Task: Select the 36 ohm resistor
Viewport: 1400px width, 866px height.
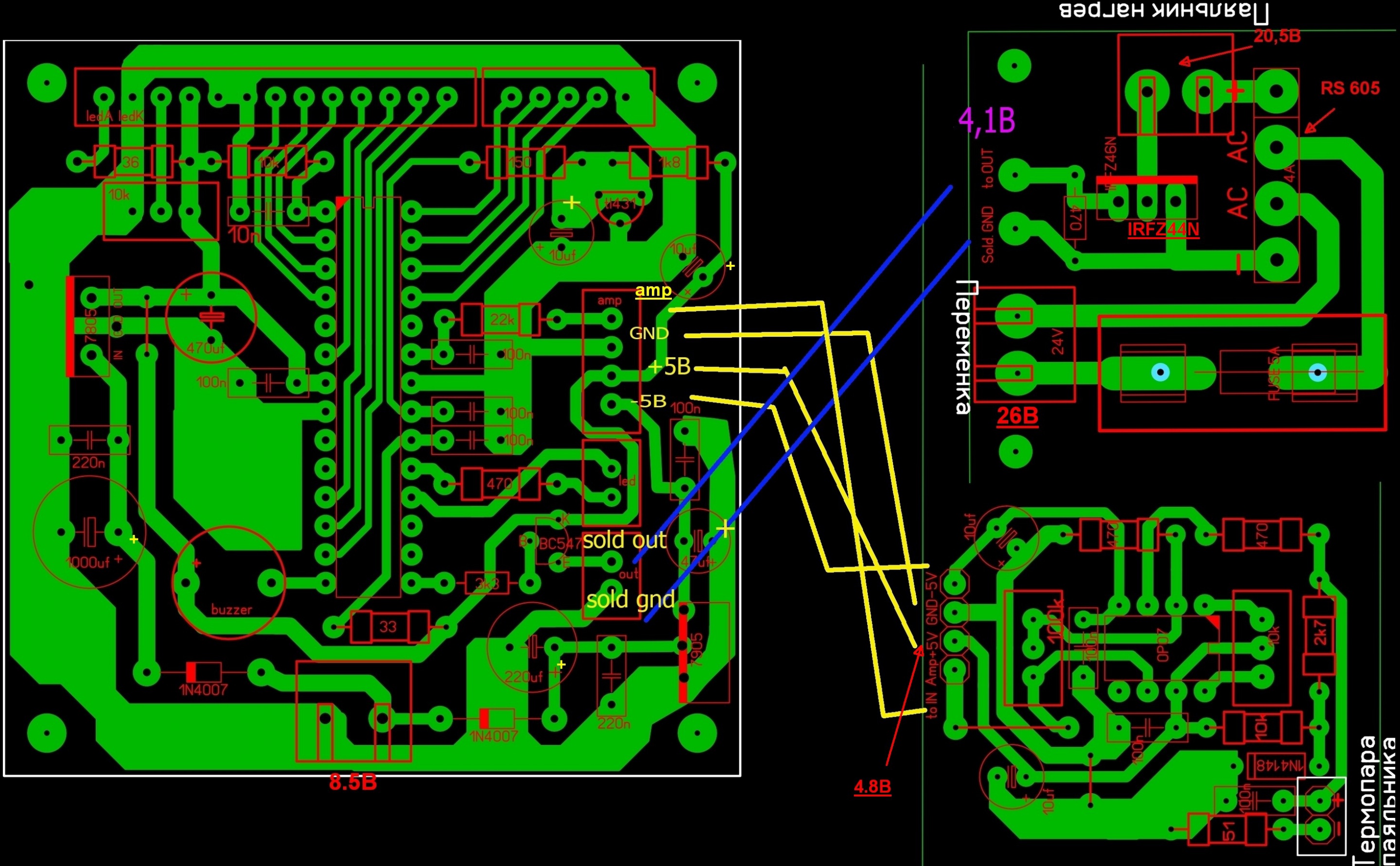Action: point(133,162)
